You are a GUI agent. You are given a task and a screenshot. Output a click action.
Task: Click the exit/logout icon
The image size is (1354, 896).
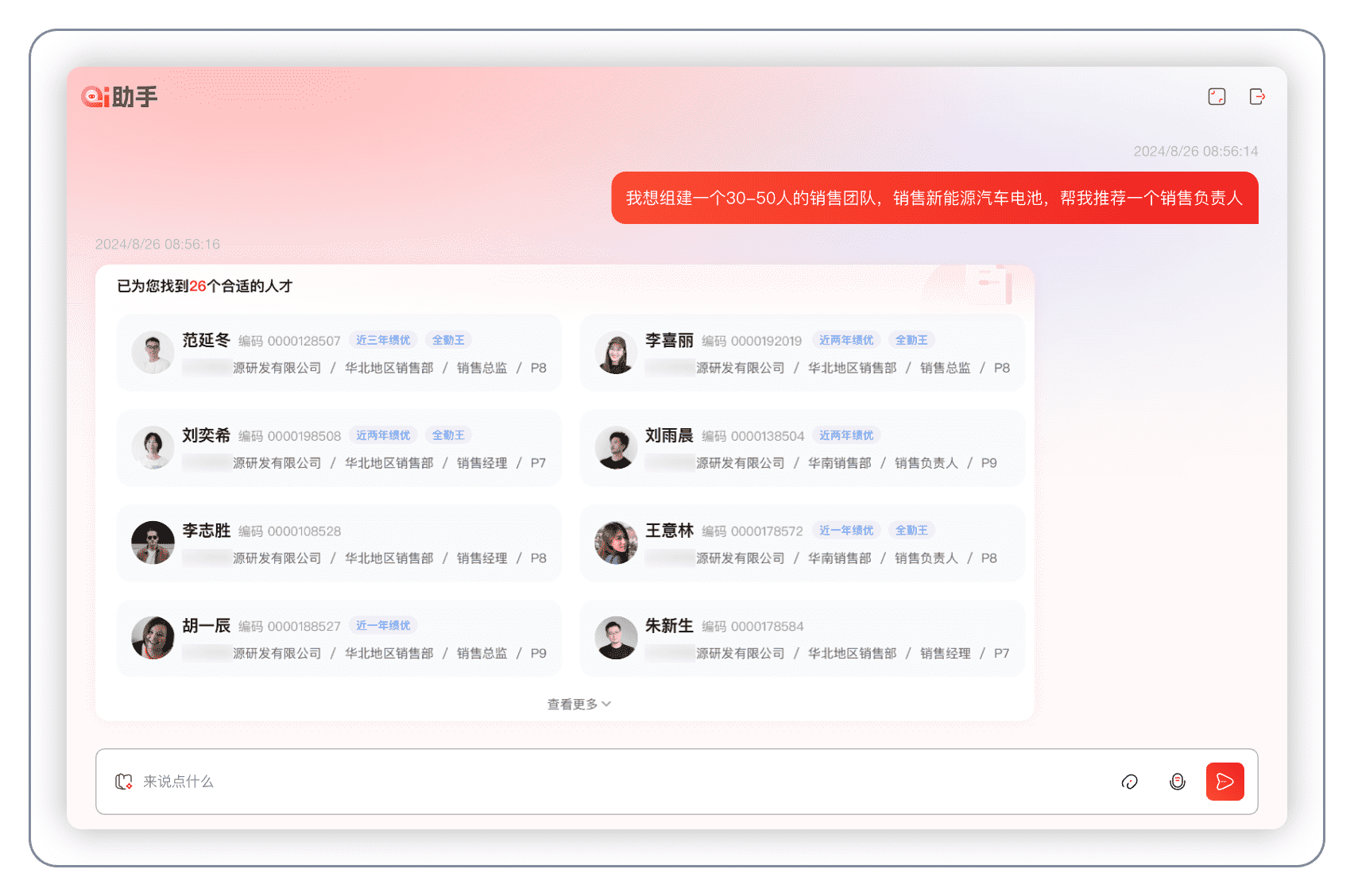(x=1257, y=97)
